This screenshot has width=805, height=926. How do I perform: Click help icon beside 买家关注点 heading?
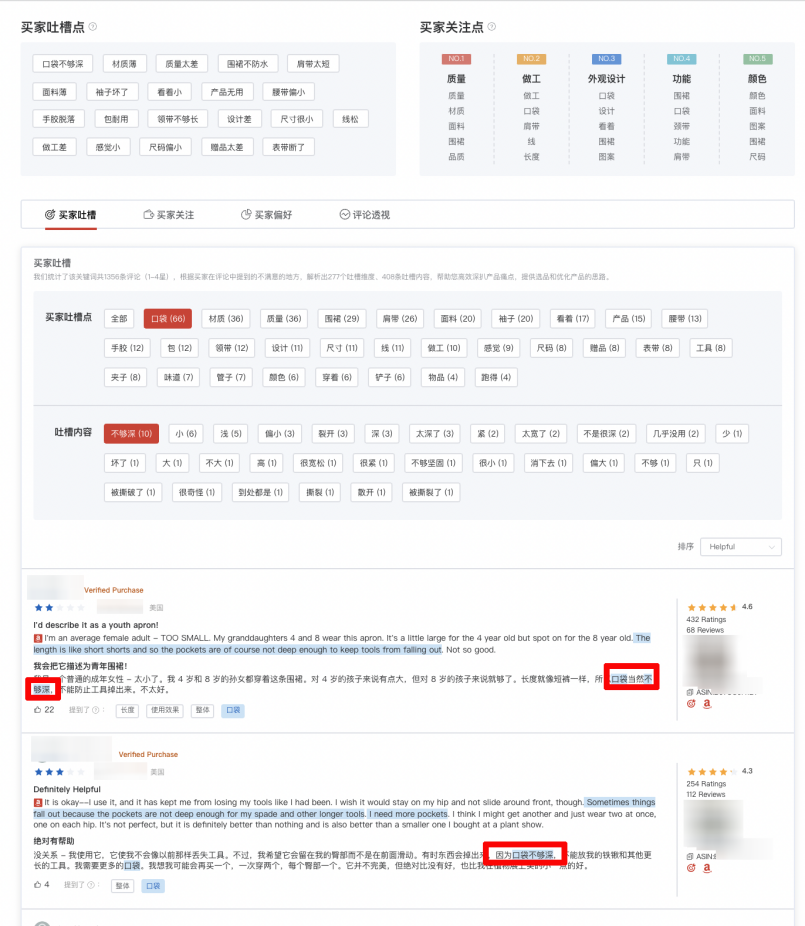click(491, 27)
